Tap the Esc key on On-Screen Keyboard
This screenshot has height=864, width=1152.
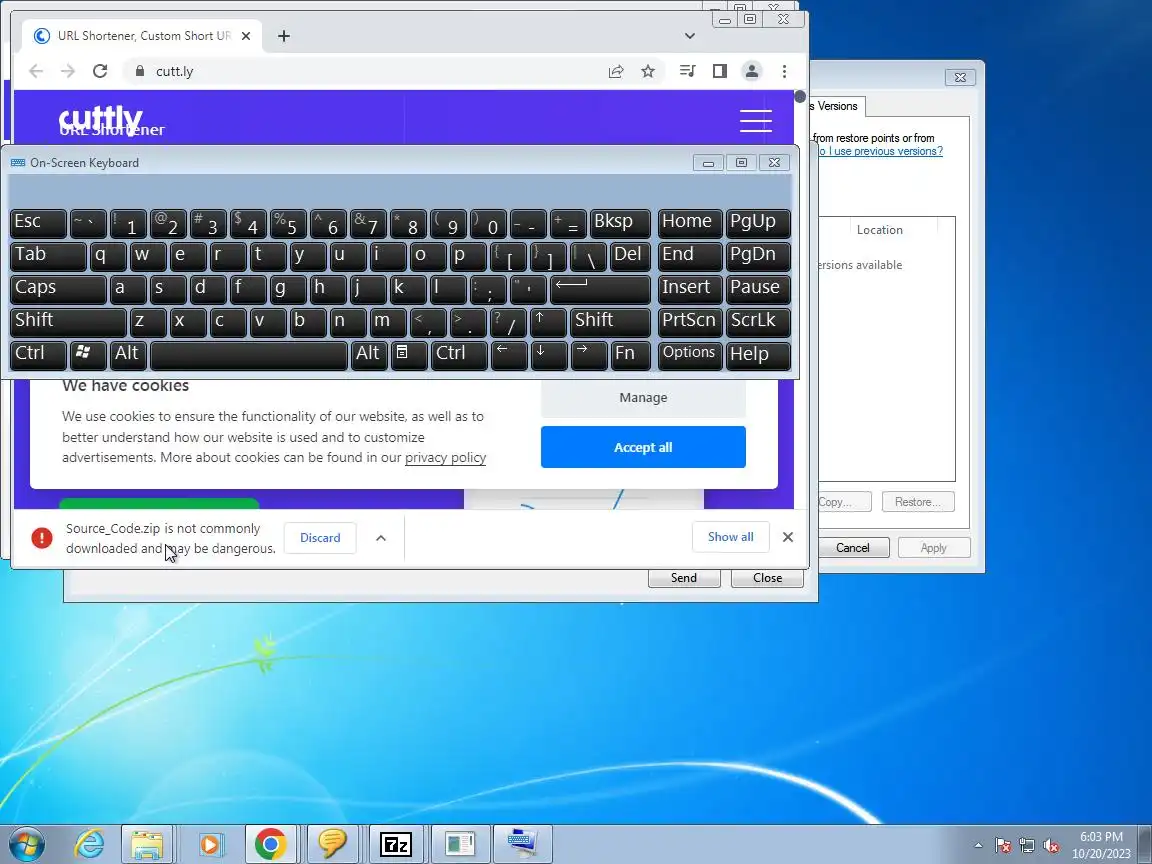coord(38,223)
